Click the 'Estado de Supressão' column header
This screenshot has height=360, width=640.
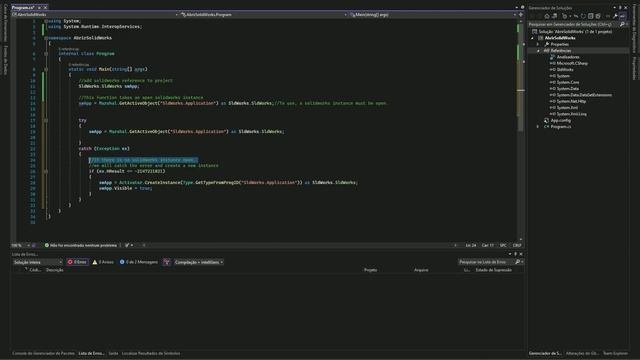(493, 270)
